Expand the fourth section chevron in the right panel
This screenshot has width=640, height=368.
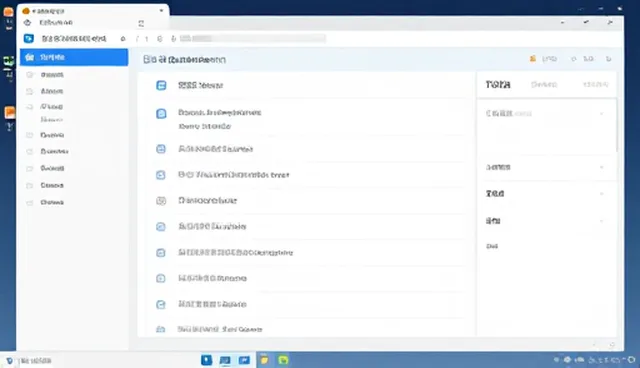(601, 221)
